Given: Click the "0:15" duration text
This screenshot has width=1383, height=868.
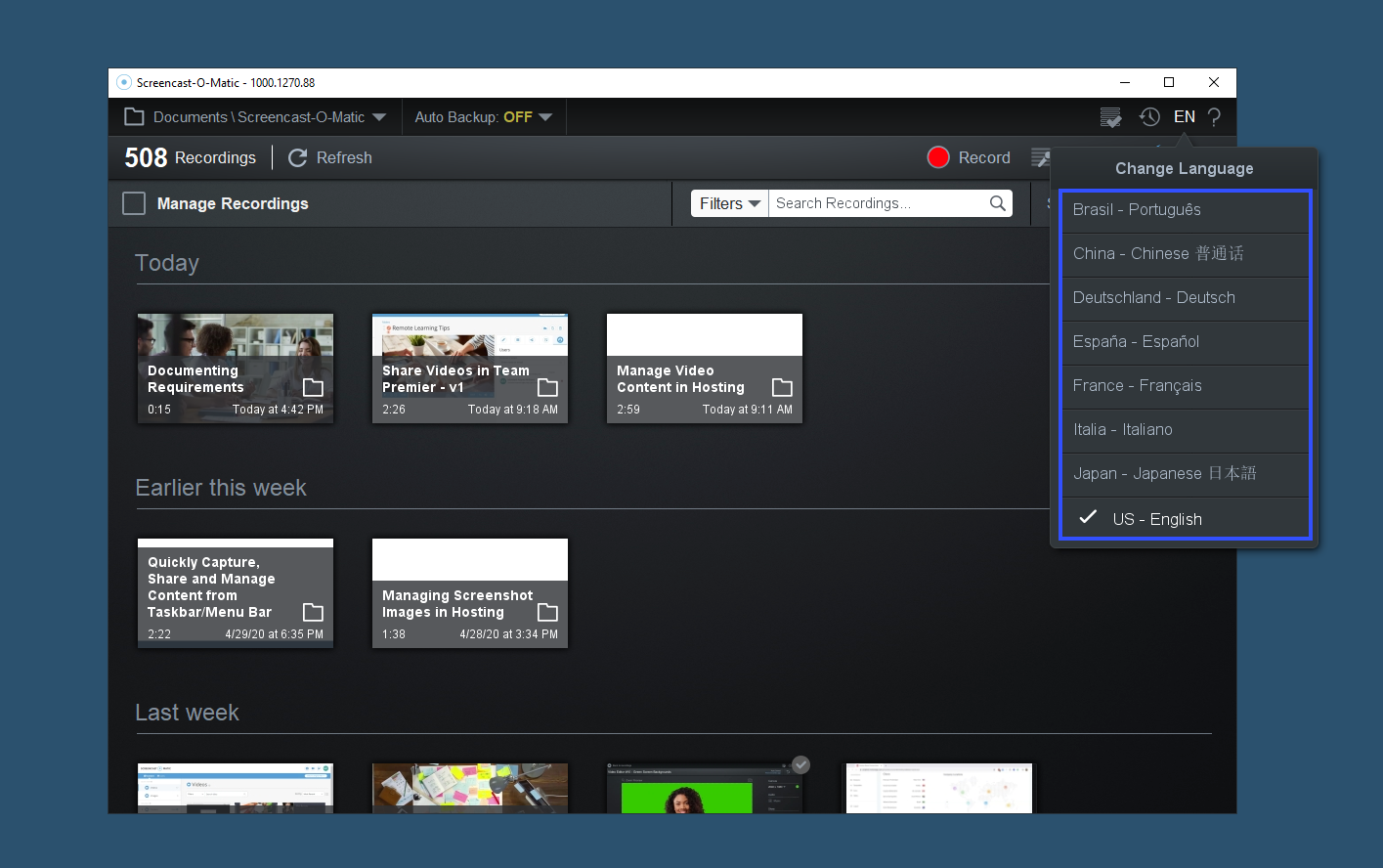Looking at the screenshot, I should pos(159,410).
